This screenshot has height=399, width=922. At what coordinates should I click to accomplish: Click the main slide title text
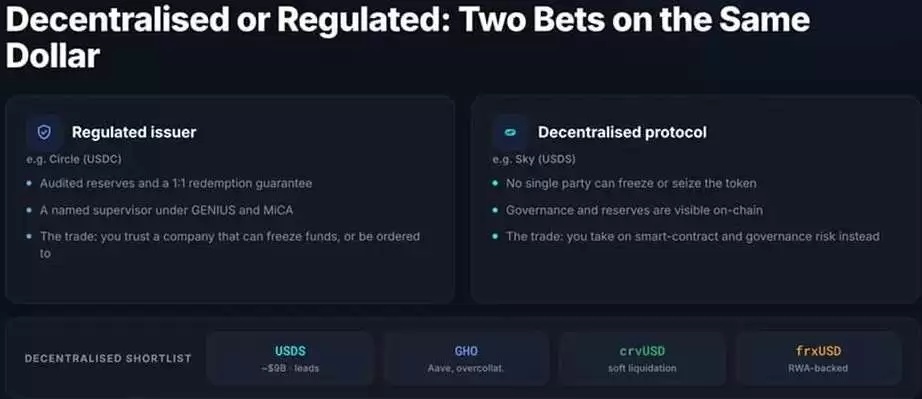407,38
